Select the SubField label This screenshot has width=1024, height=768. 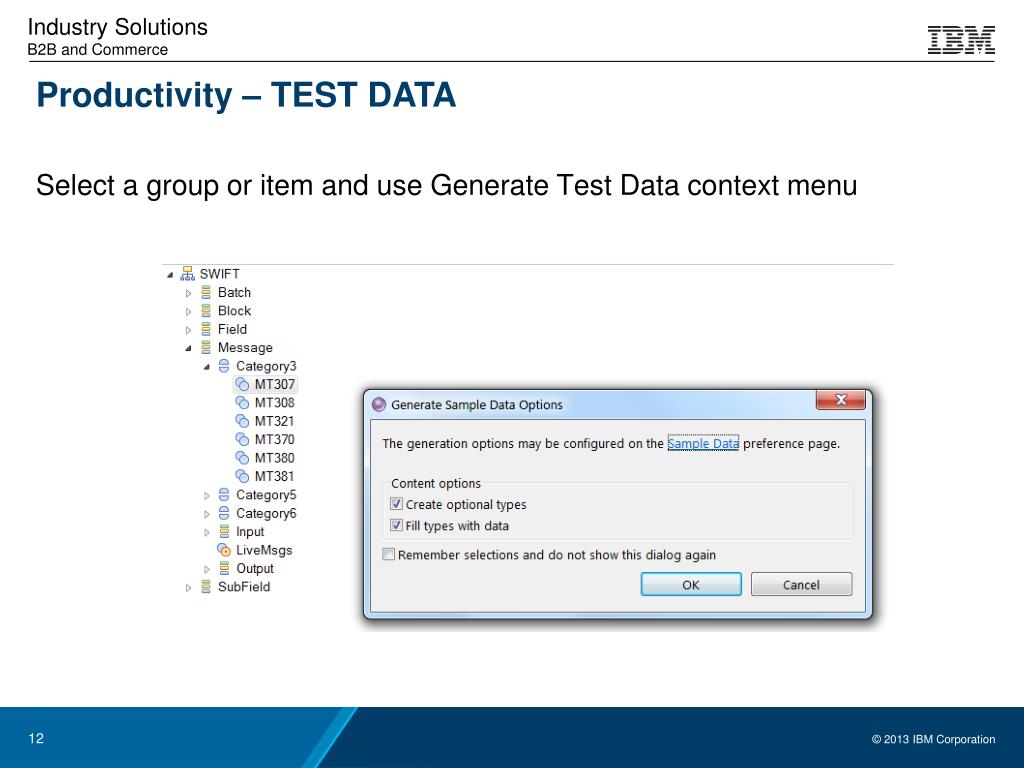pos(244,586)
